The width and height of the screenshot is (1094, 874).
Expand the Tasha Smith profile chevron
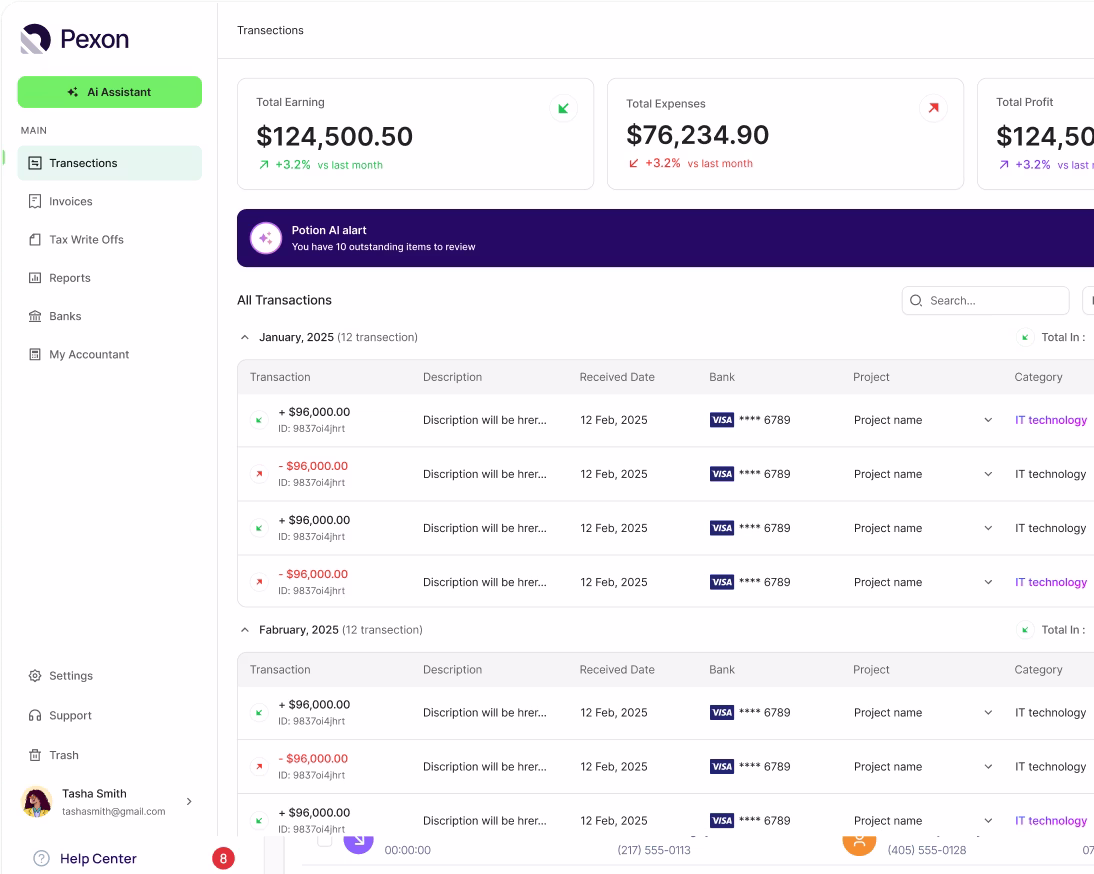click(189, 802)
